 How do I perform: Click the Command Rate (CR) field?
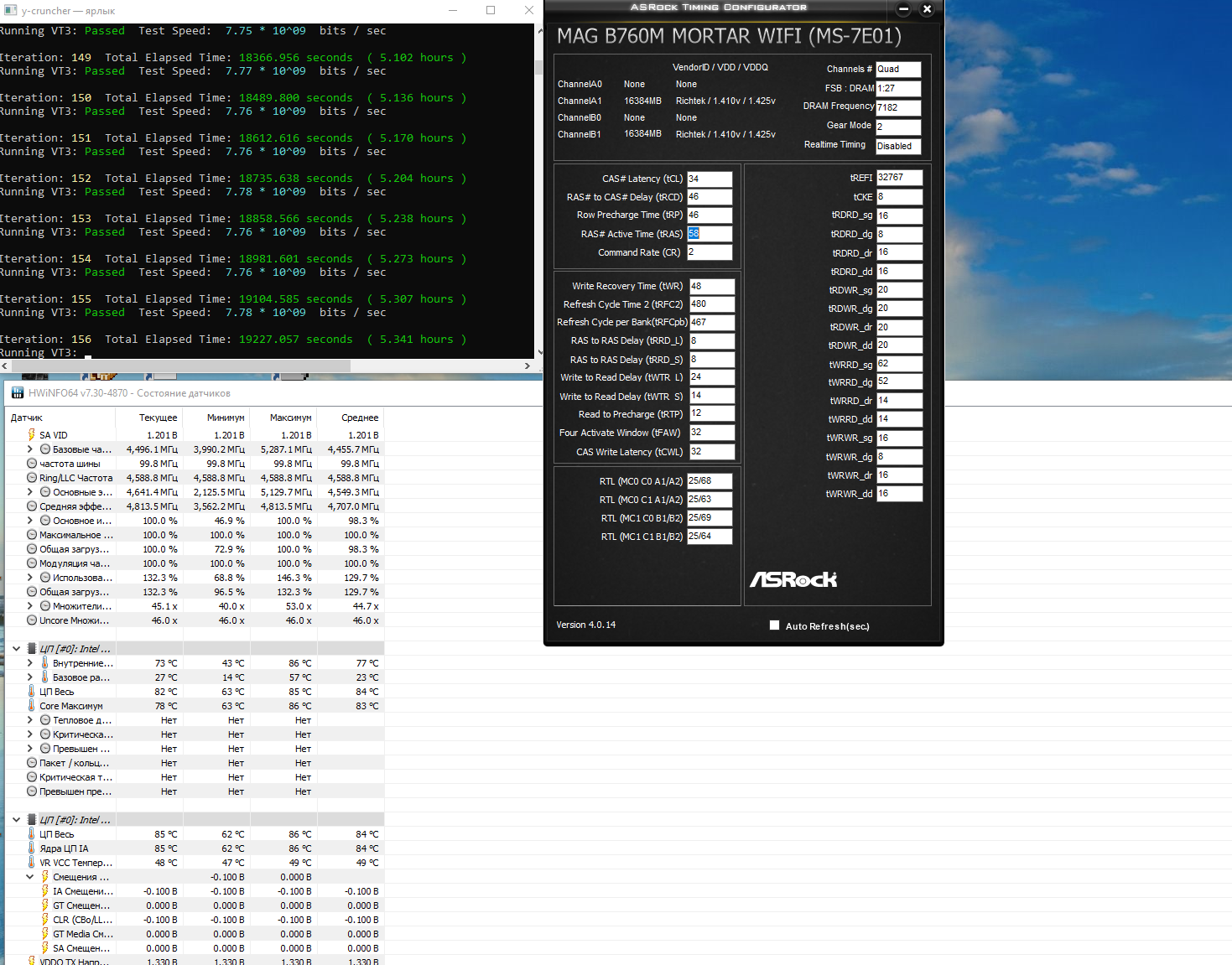(710, 252)
